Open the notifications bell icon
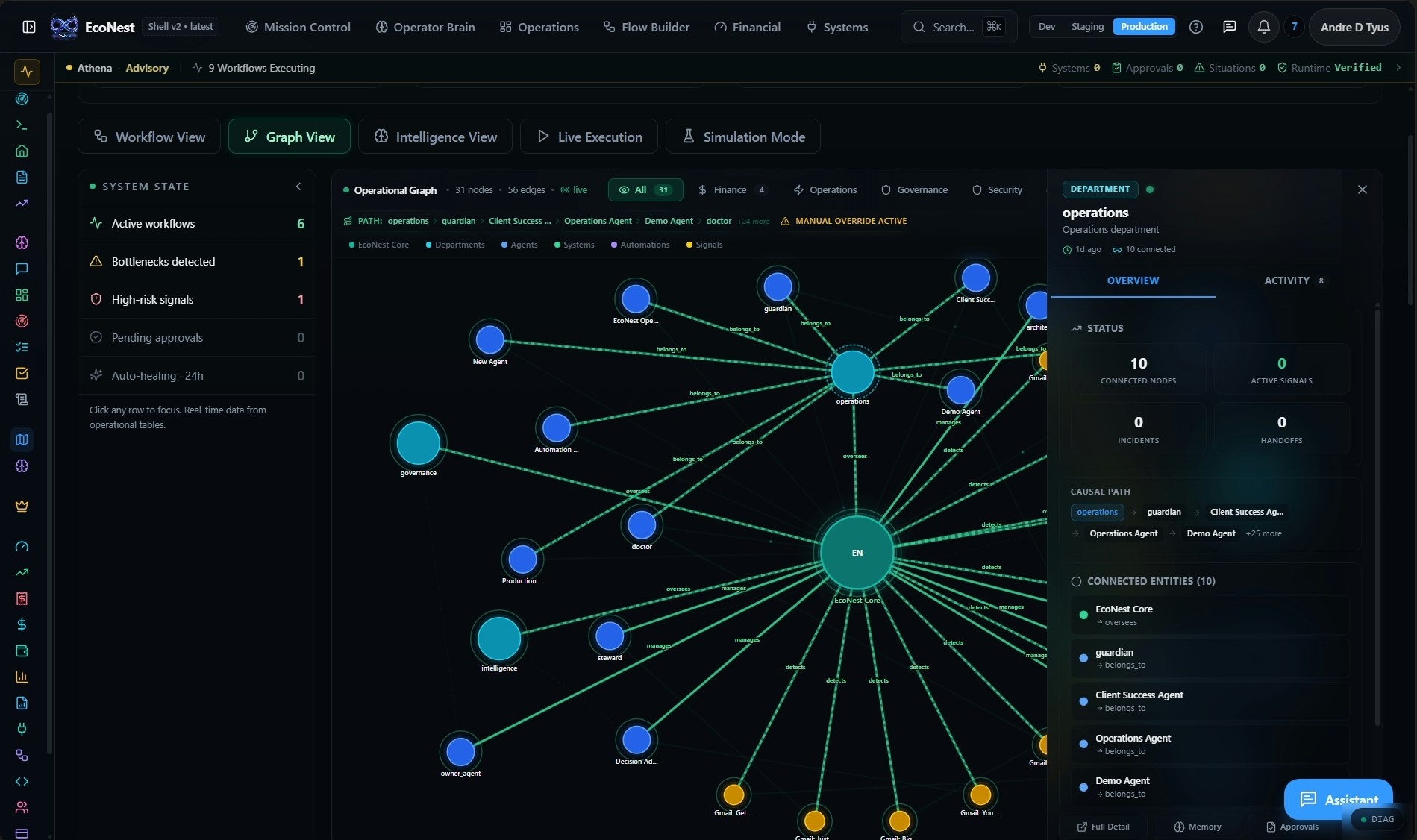Screen dimensions: 1417x840 click(x=1263, y=27)
